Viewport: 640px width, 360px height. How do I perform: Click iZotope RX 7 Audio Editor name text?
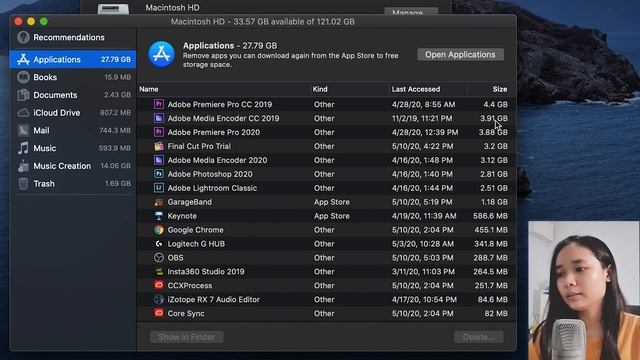click(213, 299)
